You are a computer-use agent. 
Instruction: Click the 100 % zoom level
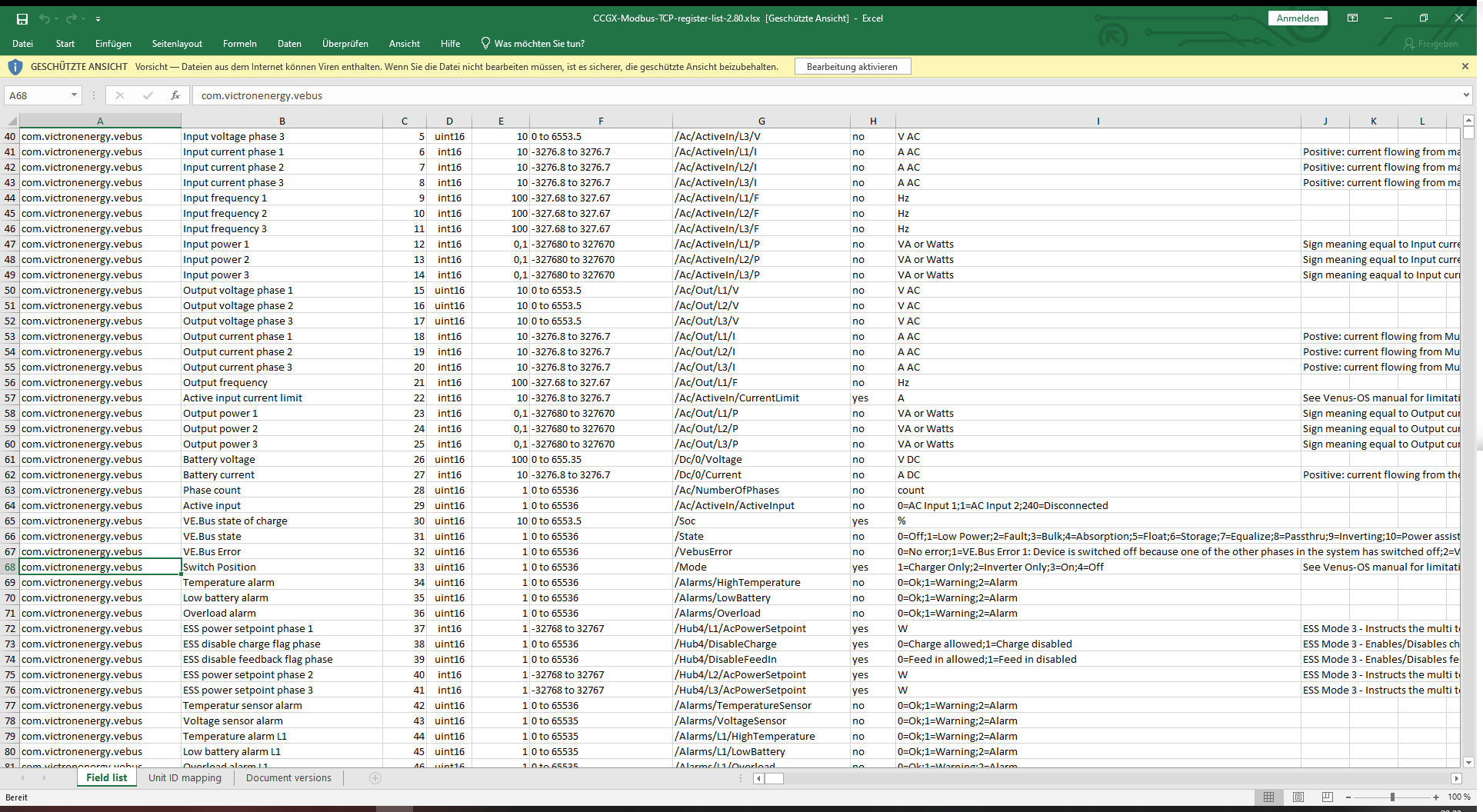1459,797
